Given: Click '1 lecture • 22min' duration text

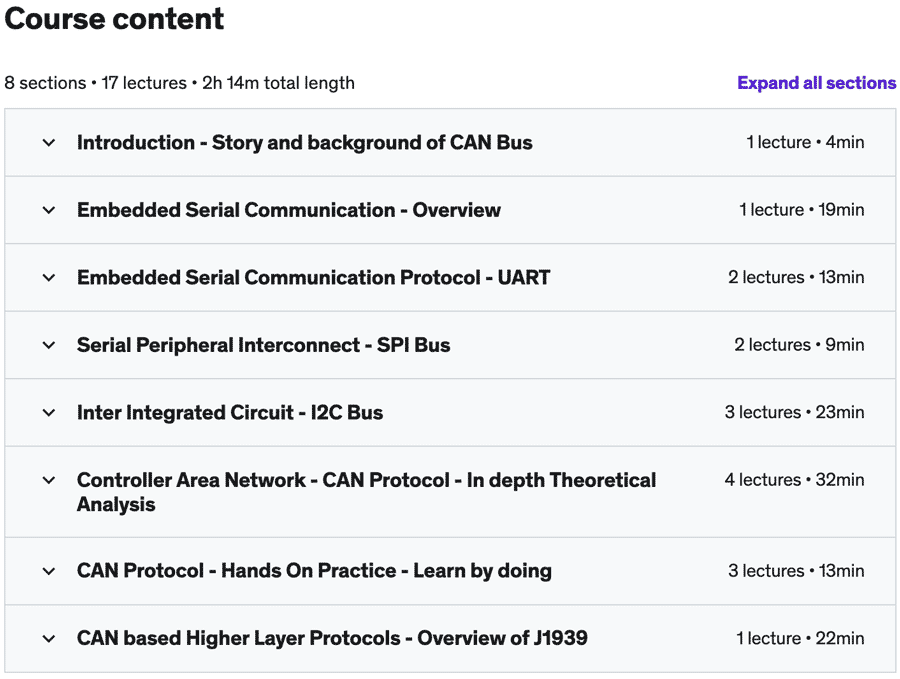Looking at the screenshot, I should pyautogui.click(x=800, y=638).
